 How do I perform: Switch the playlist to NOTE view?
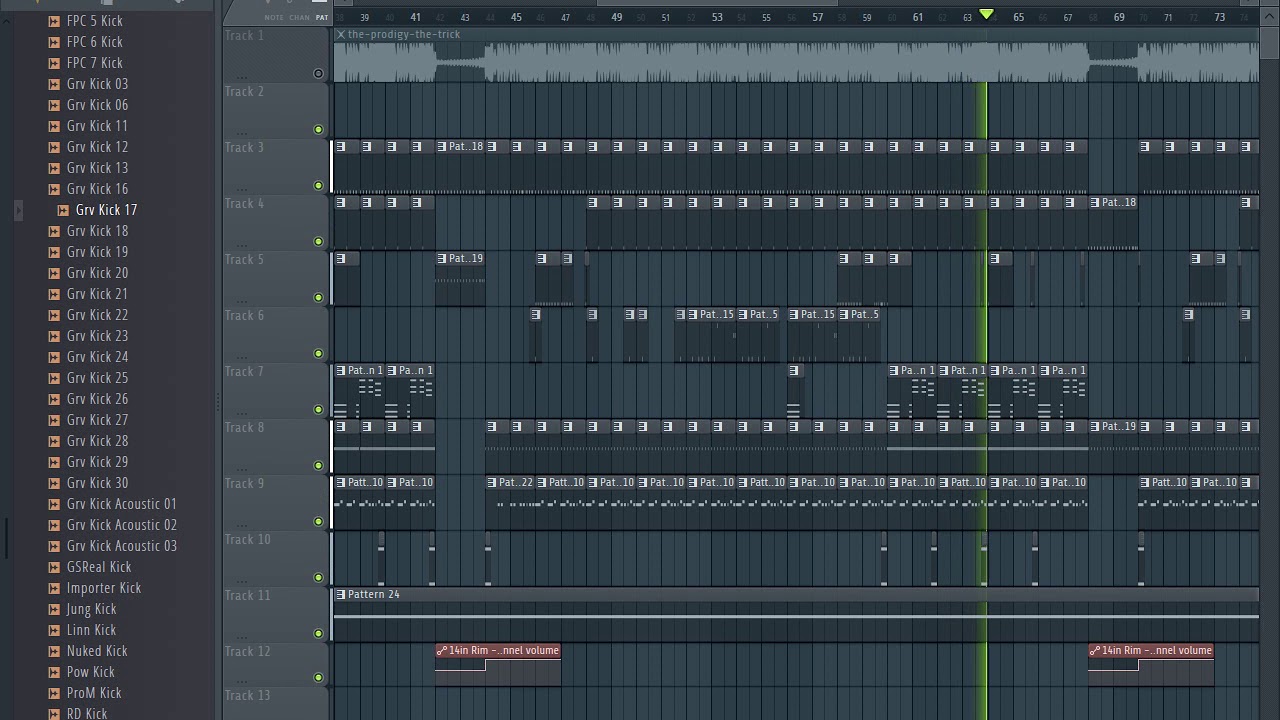click(x=274, y=17)
